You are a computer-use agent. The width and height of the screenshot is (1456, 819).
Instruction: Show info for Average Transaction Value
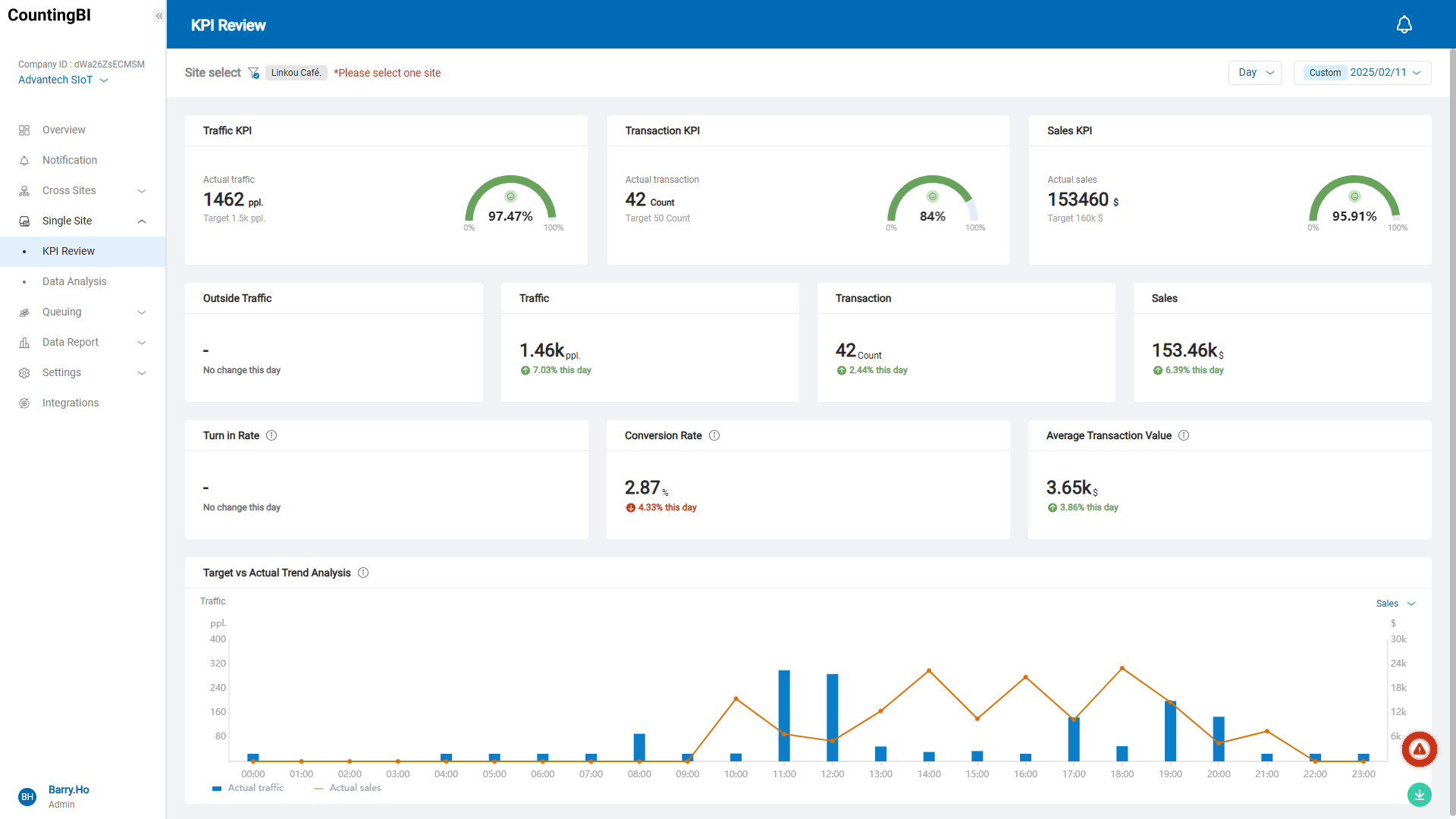coord(1184,435)
